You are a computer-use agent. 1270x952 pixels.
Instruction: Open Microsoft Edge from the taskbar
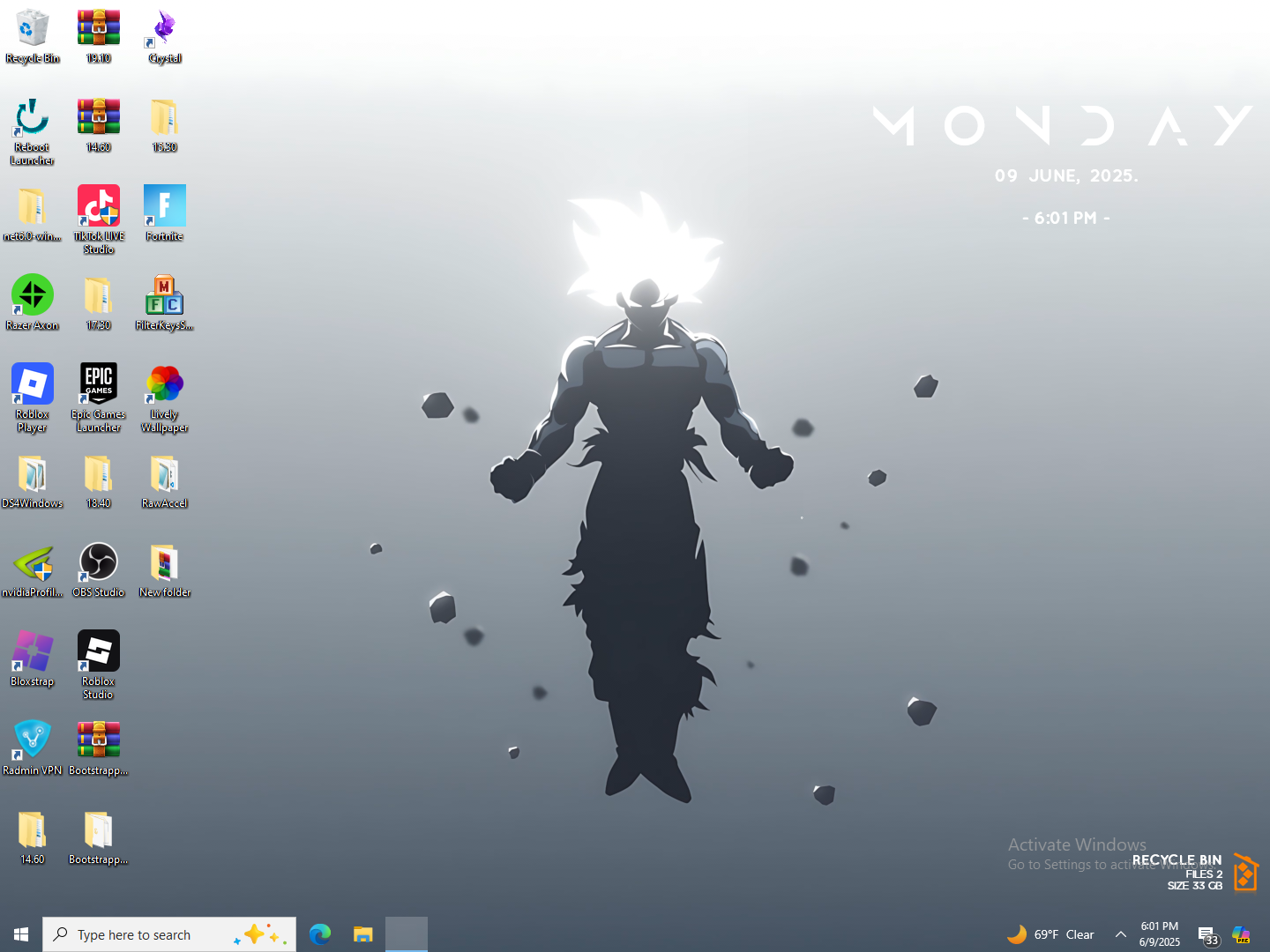pos(320,934)
